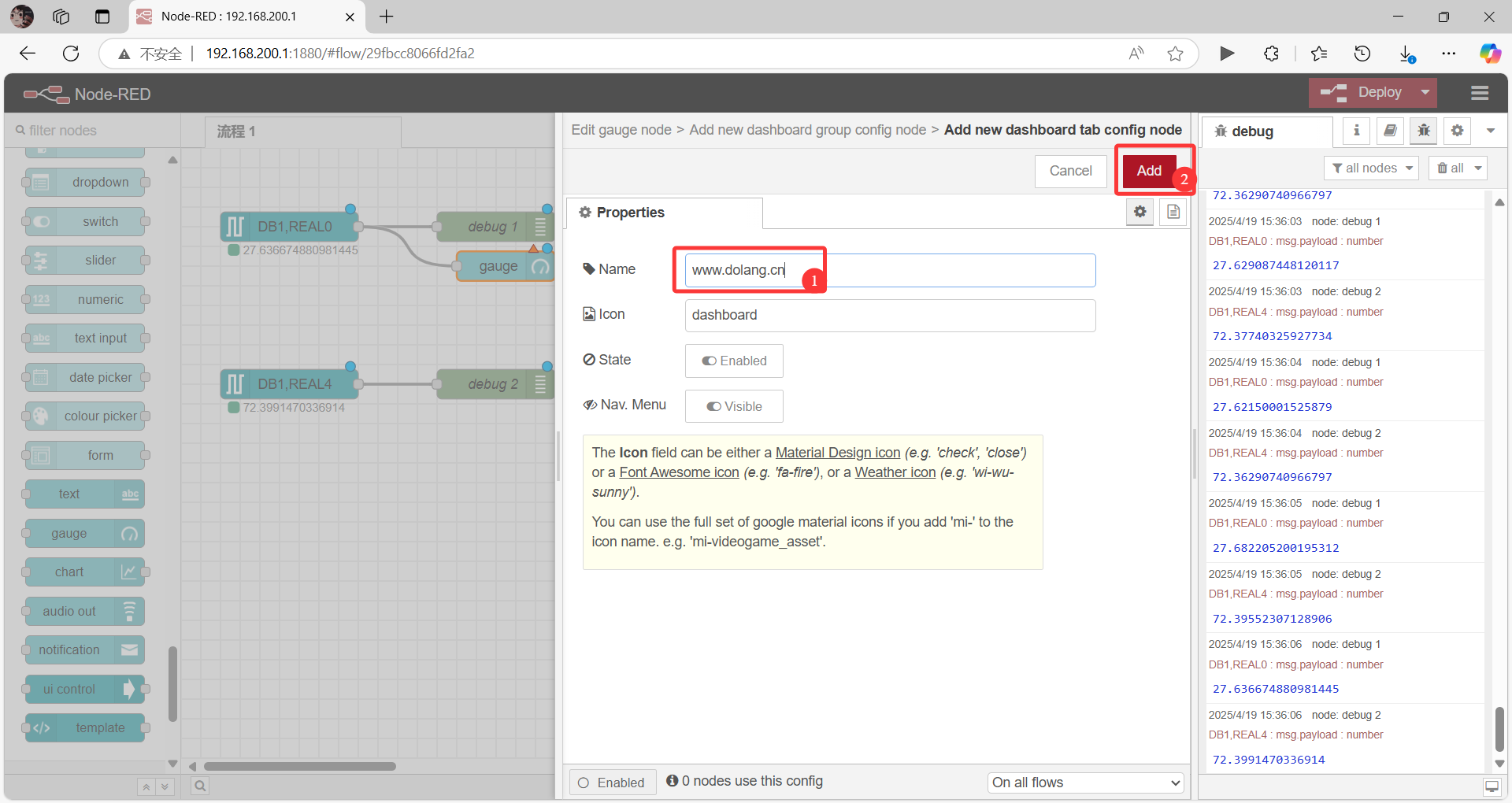
Task: Open the 'all nodes' debug filter dropdown
Action: point(1370,168)
